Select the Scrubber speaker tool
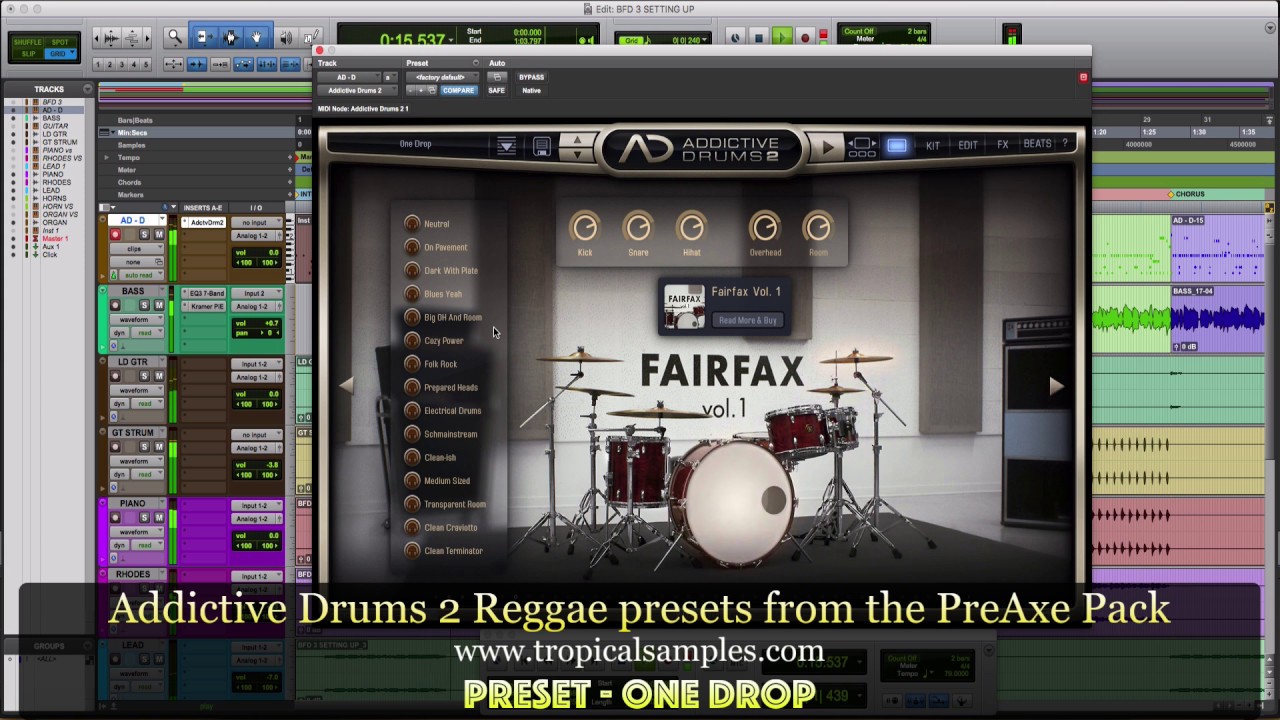Viewport: 1280px width, 720px height. point(285,38)
